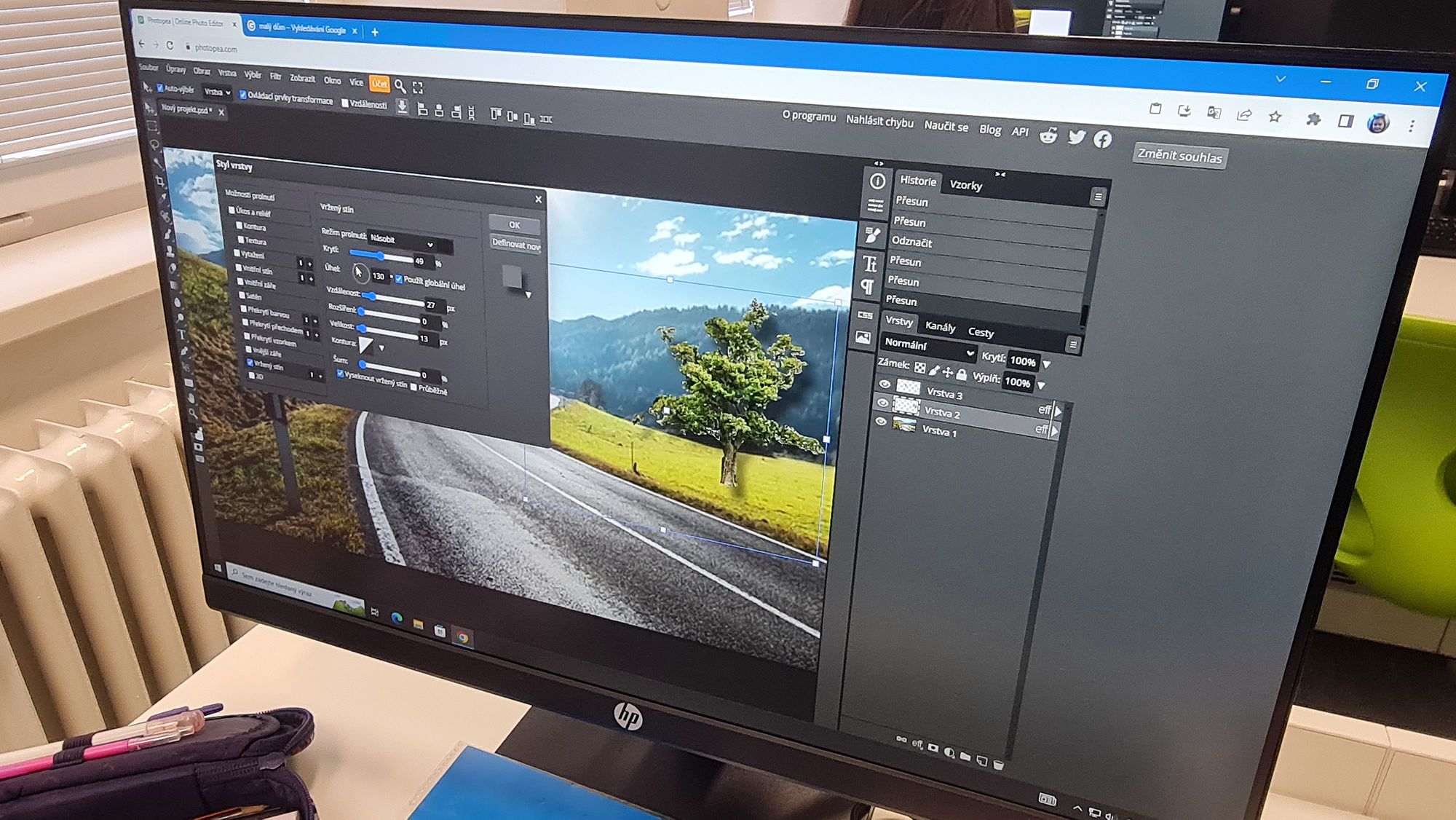Bookmark page with Chrome star icon
The image size is (1456, 820).
tap(1275, 117)
